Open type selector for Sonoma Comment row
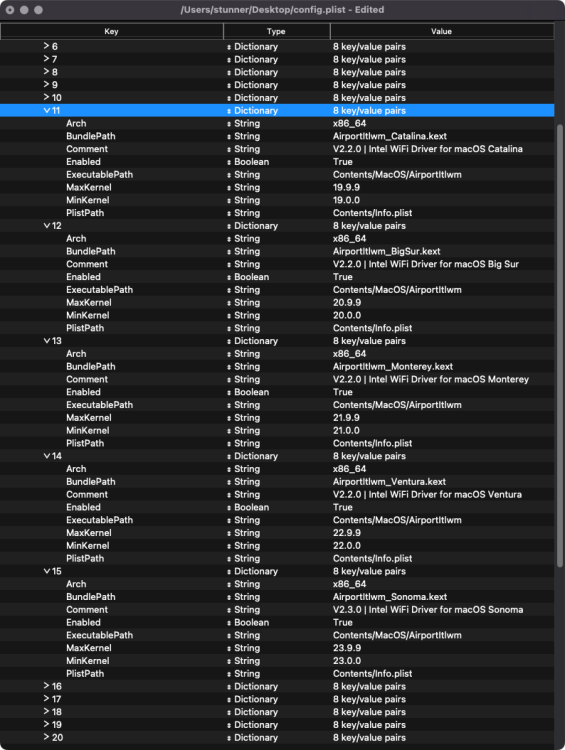 click(x=229, y=610)
